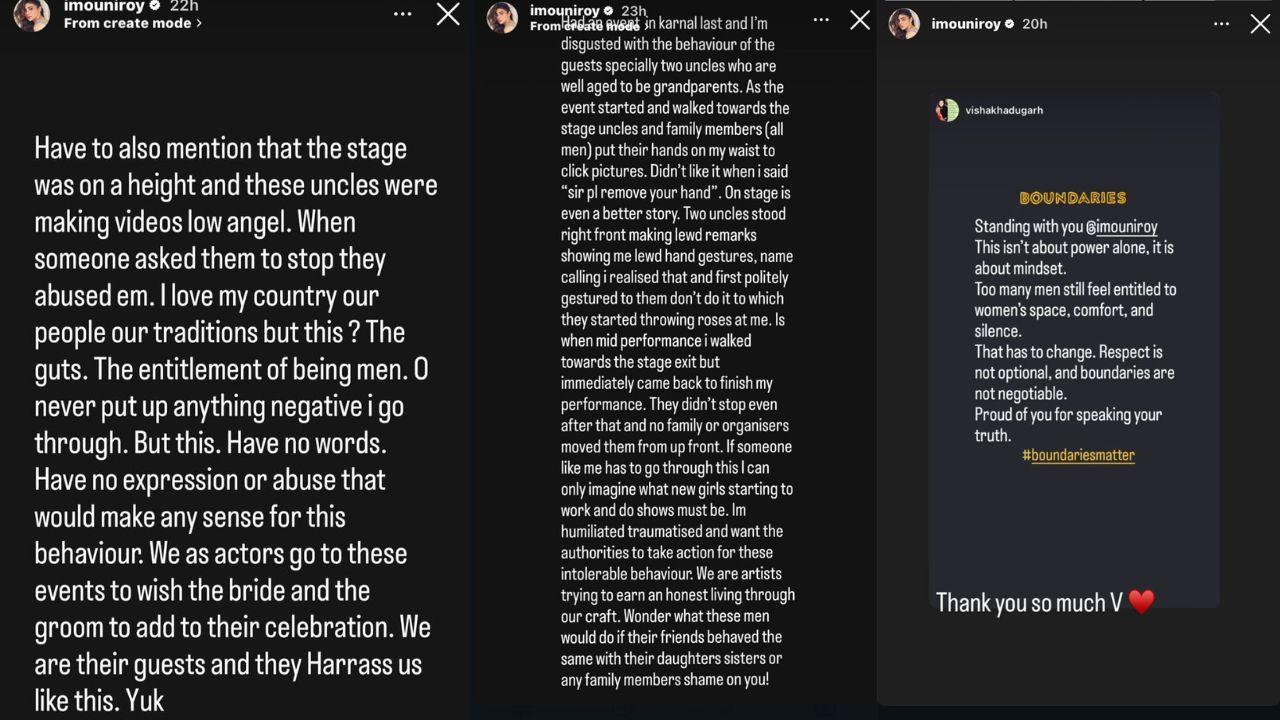
Task: Open profile avatar on the 22h story
Action: (x=31, y=14)
